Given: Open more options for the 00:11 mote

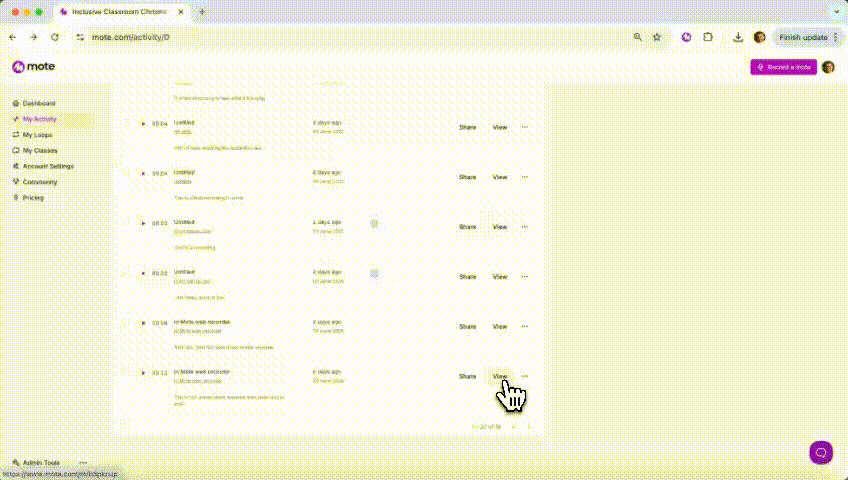Looking at the screenshot, I should 525,376.
